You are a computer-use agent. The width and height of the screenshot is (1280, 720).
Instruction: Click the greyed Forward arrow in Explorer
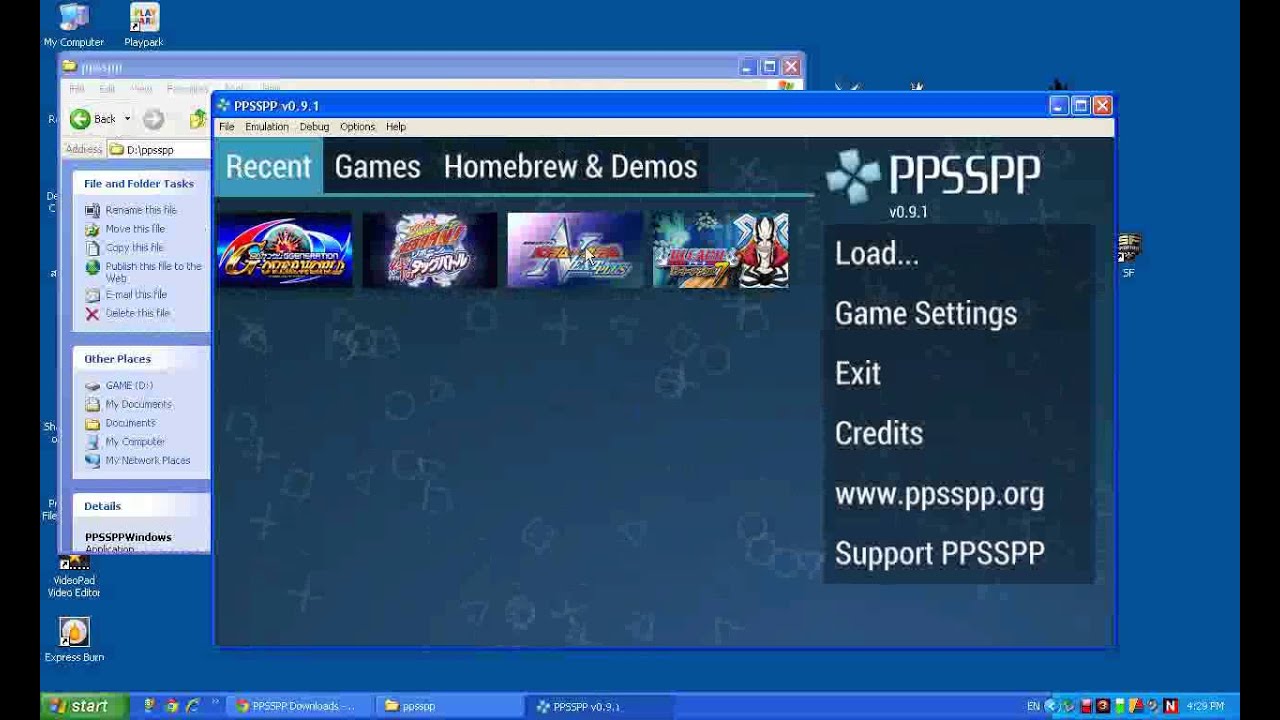coord(153,119)
